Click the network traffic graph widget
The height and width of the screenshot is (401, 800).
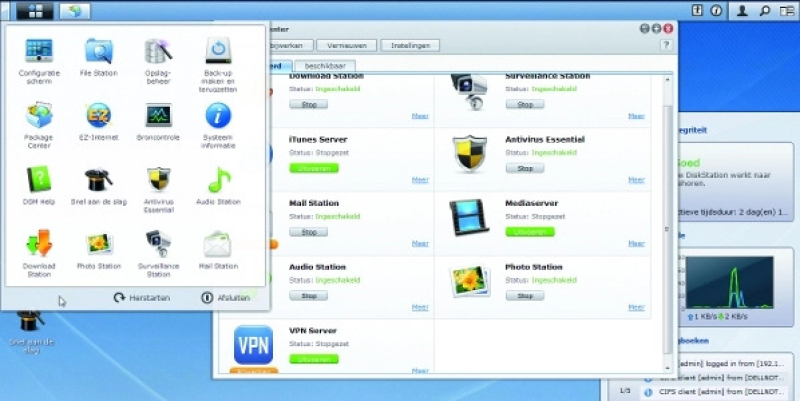pyautogui.click(x=729, y=283)
